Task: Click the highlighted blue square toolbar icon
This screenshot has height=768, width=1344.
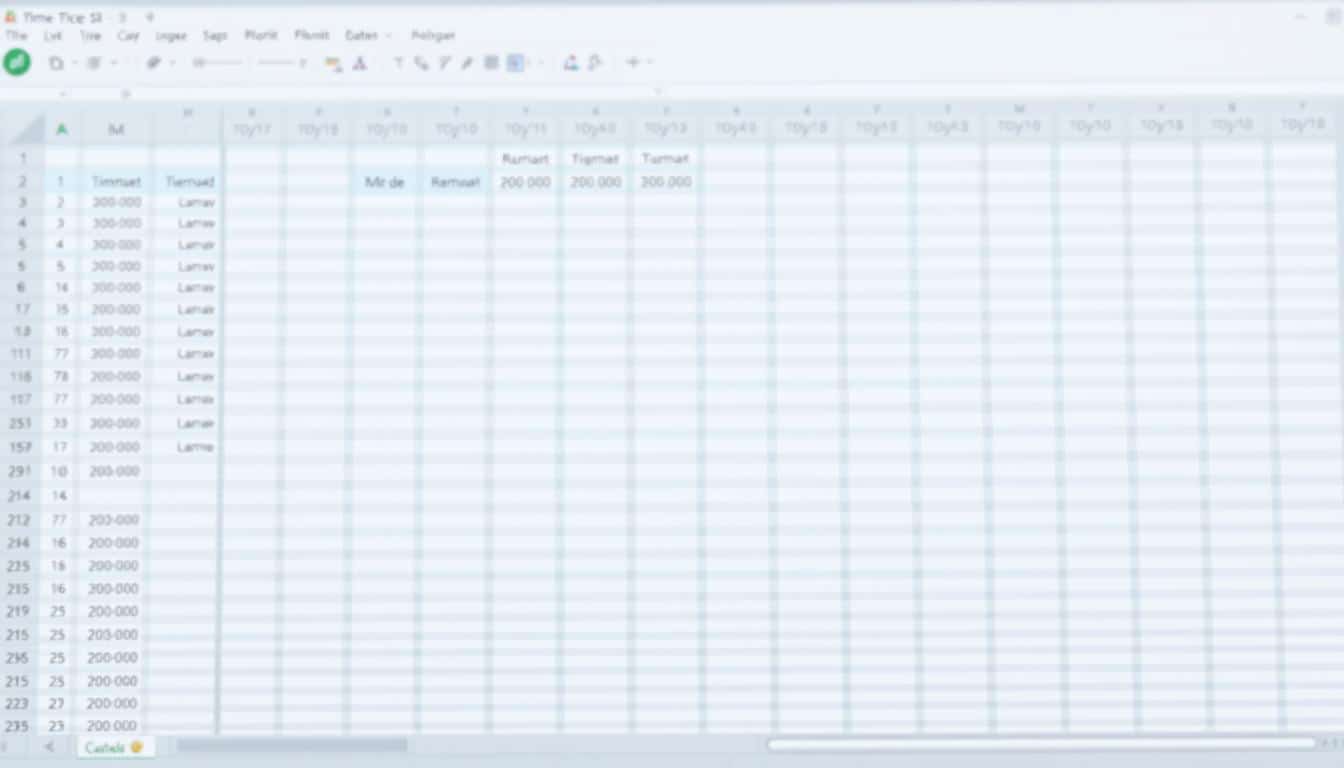Action: (515, 63)
